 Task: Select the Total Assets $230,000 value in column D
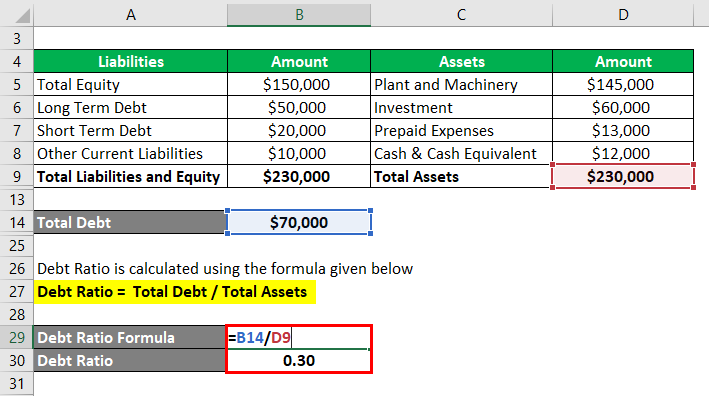click(623, 176)
